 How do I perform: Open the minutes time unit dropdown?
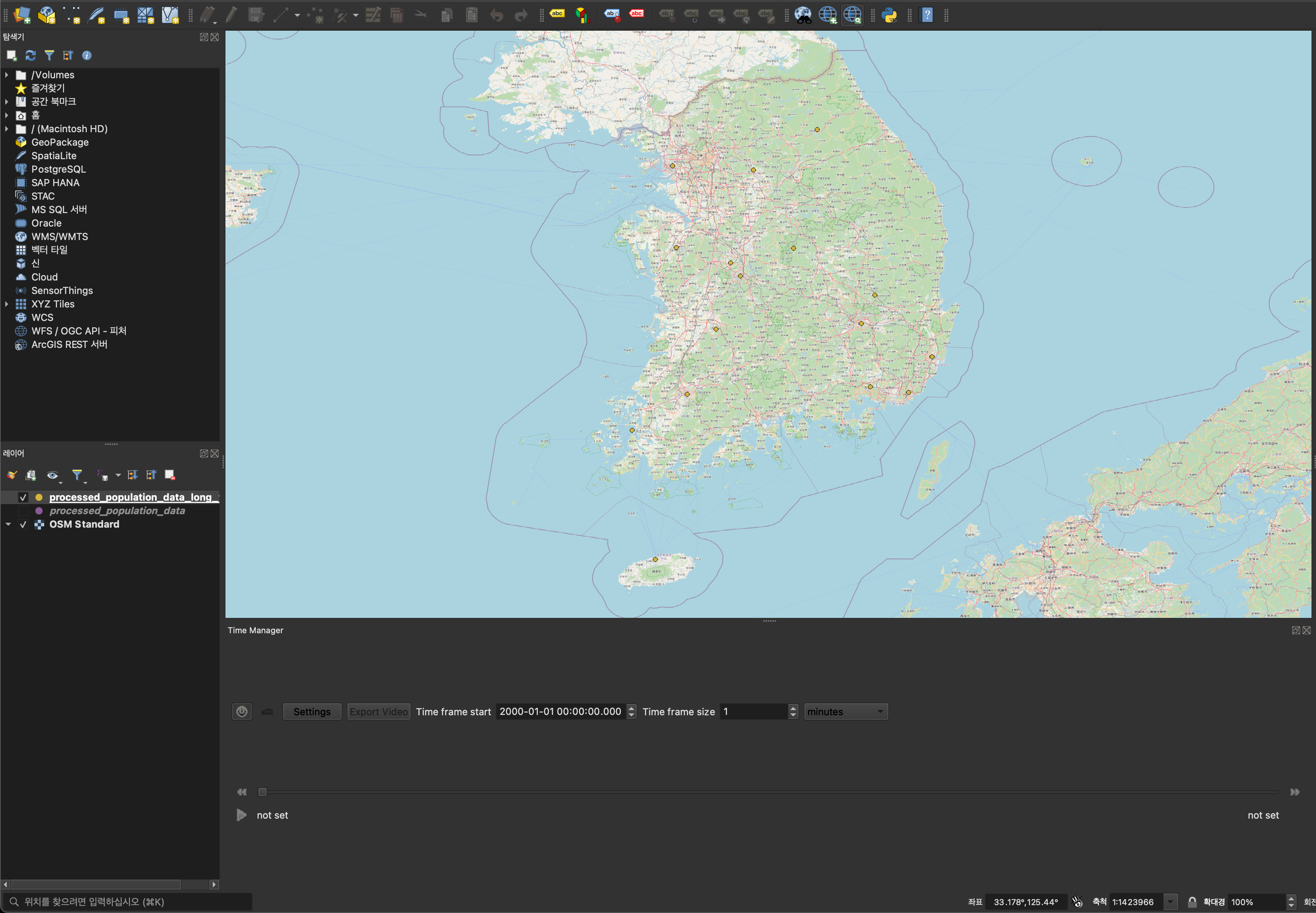pyautogui.click(x=845, y=712)
